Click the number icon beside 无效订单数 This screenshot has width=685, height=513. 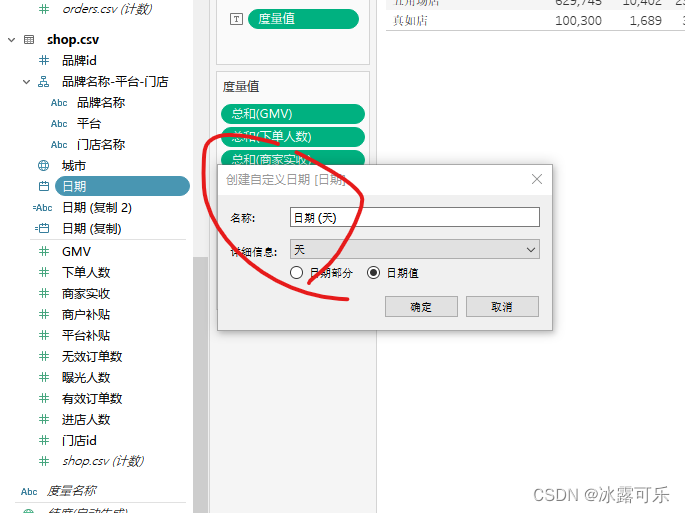point(44,356)
